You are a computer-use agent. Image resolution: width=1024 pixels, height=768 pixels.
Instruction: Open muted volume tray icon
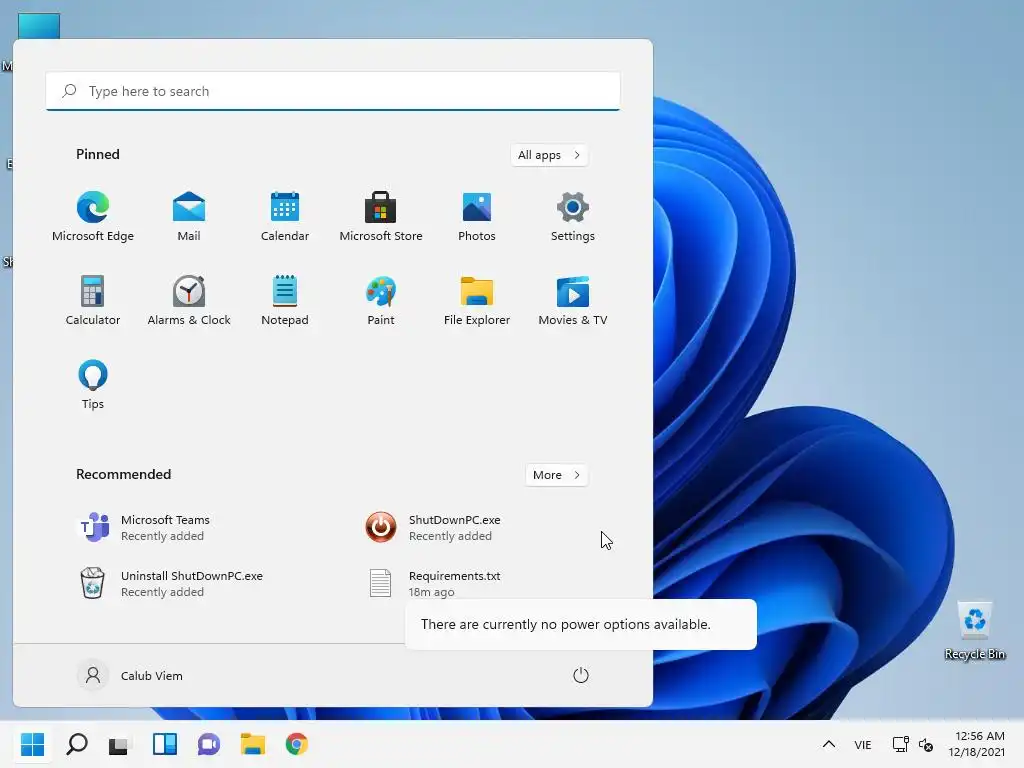coord(926,744)
